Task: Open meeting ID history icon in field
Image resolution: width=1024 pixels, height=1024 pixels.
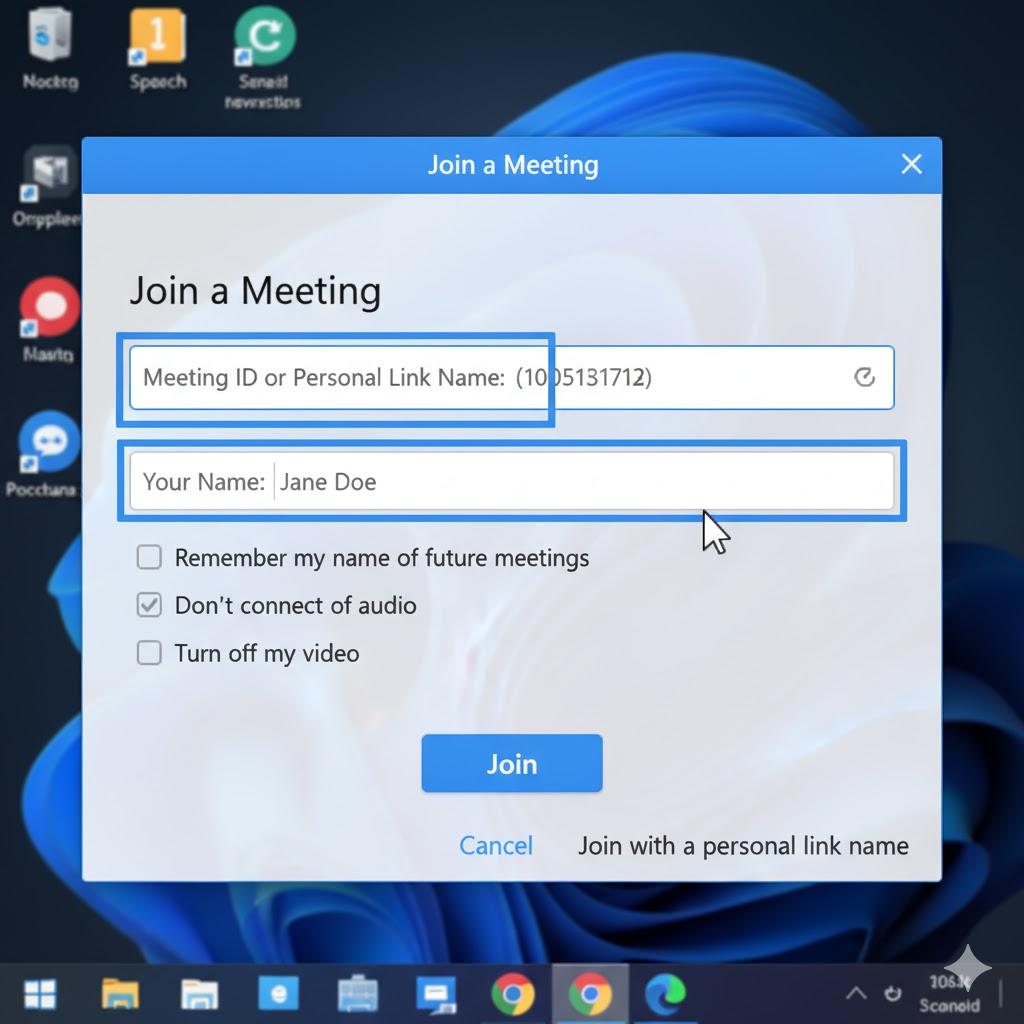Action: click(x=864, y=377)
